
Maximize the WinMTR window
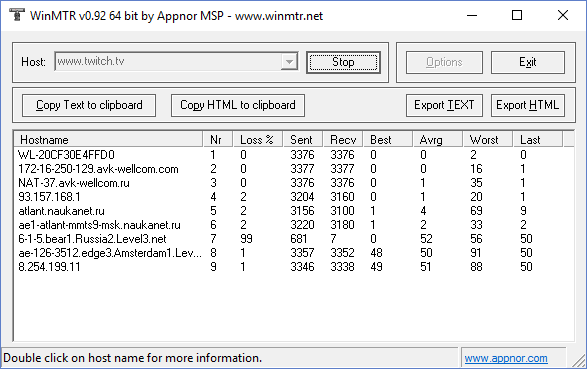517,15
